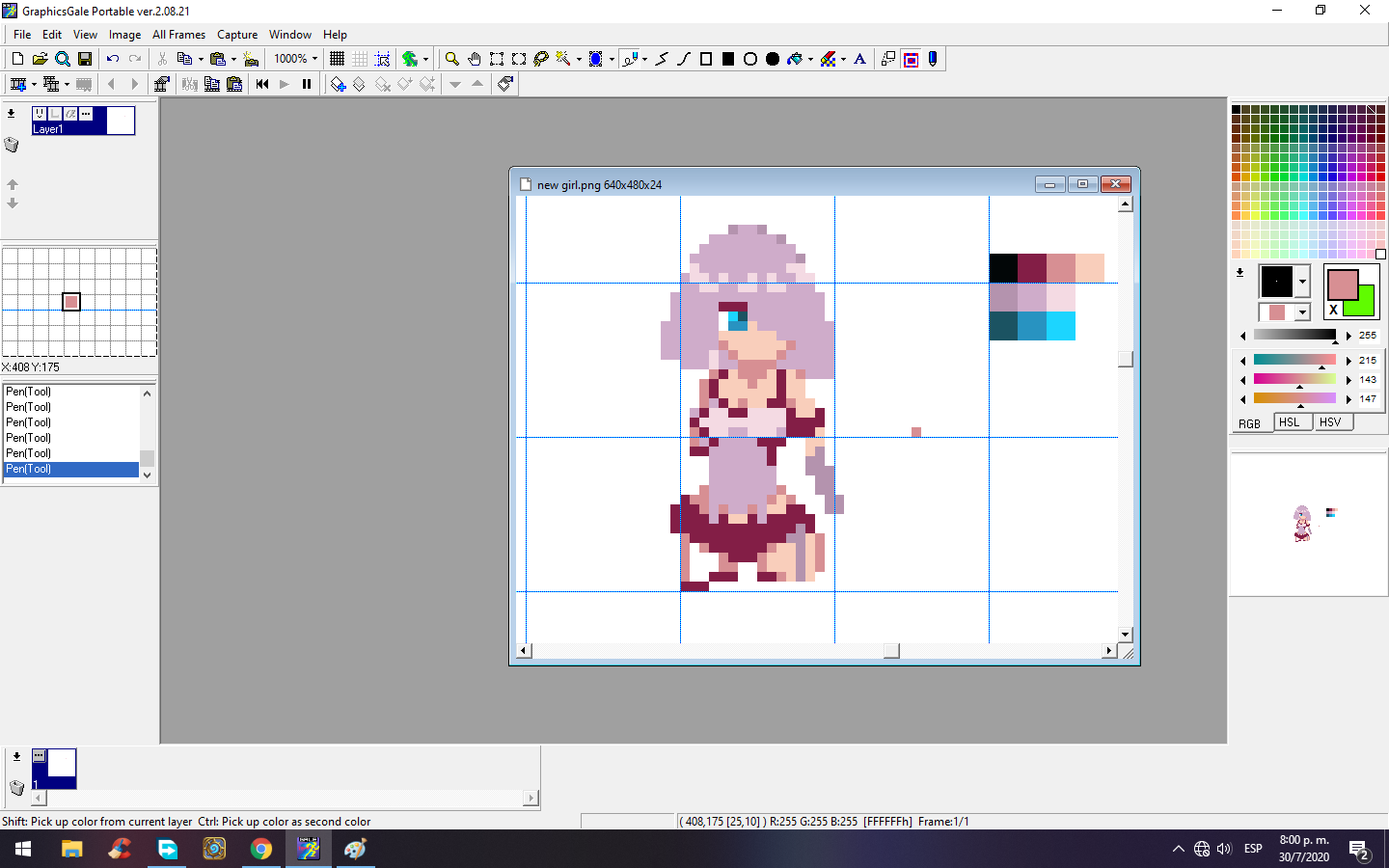Toggle the black grid display icon

point(337,59)
